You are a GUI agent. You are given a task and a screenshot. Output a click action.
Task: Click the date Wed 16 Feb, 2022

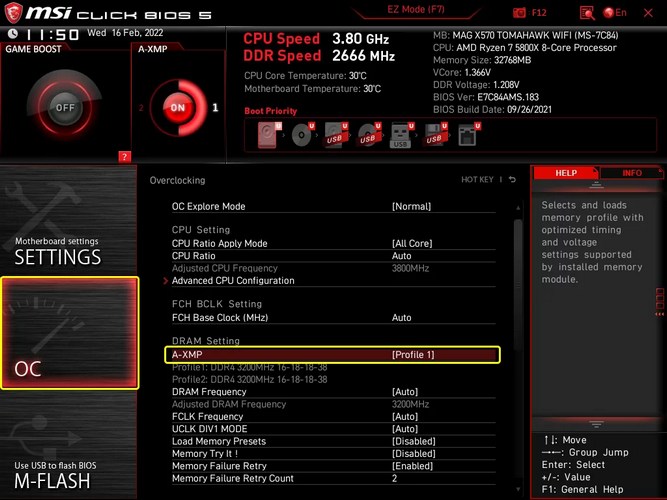(x=125, y=33)
